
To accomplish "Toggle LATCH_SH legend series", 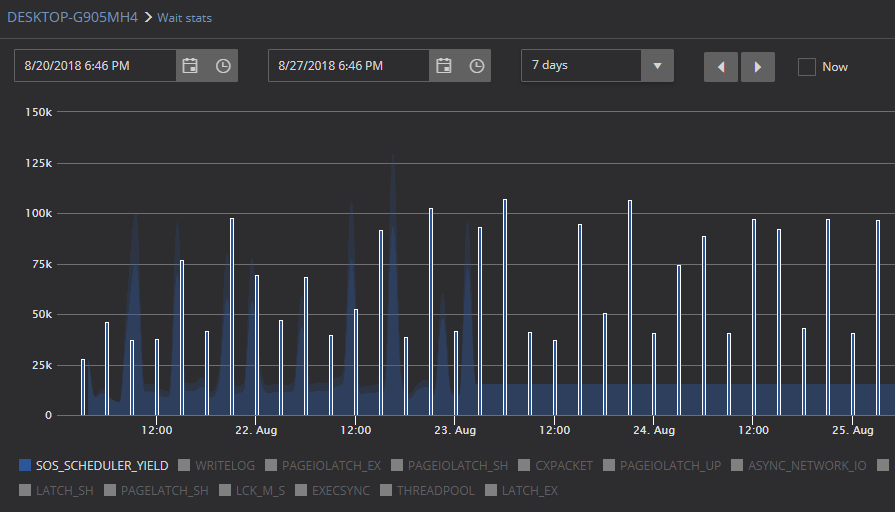I will [57, 490].
